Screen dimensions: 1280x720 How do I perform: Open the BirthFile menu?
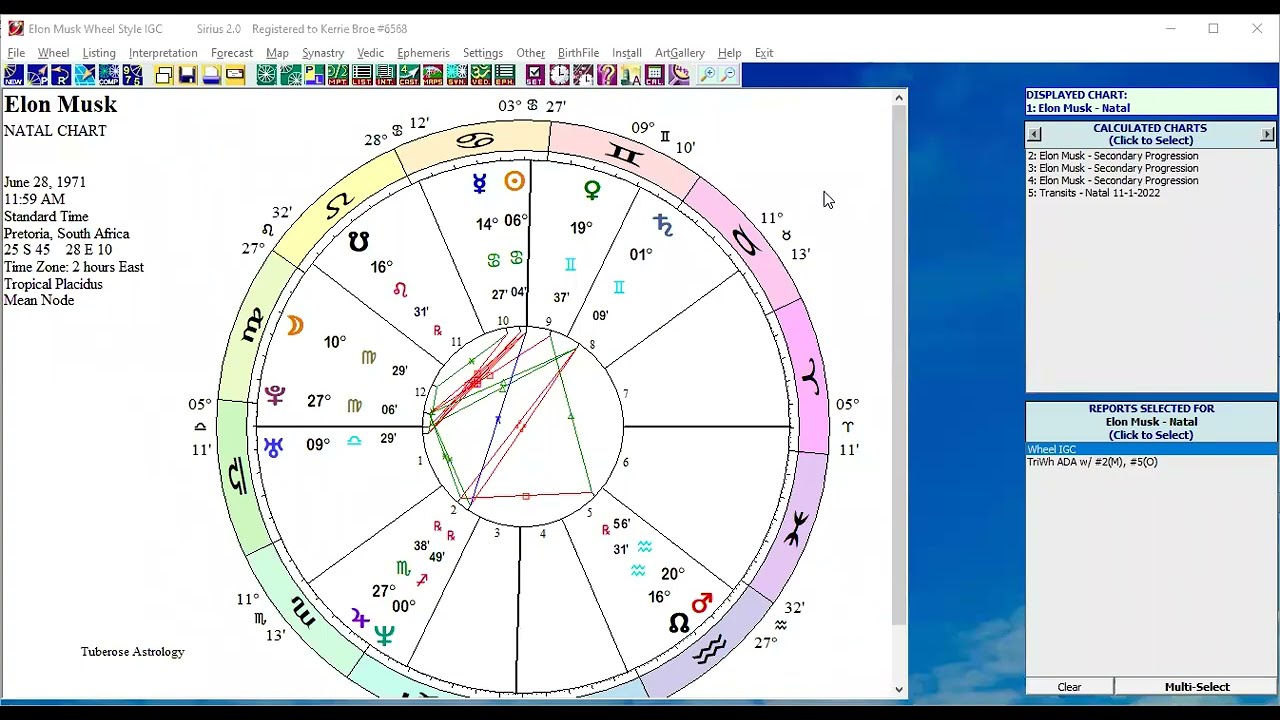(578, 53)
